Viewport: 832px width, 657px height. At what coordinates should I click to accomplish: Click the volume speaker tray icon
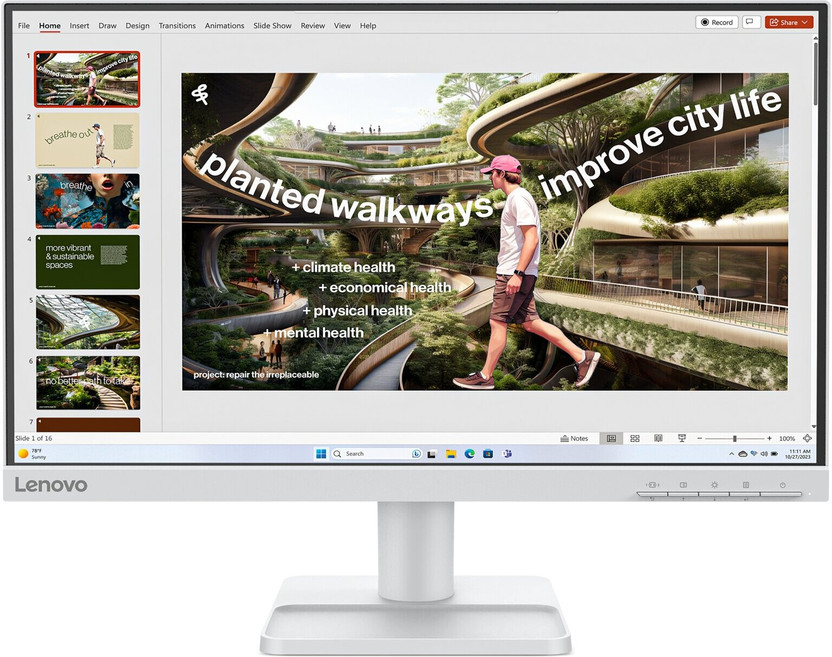[x=764, y=454]
